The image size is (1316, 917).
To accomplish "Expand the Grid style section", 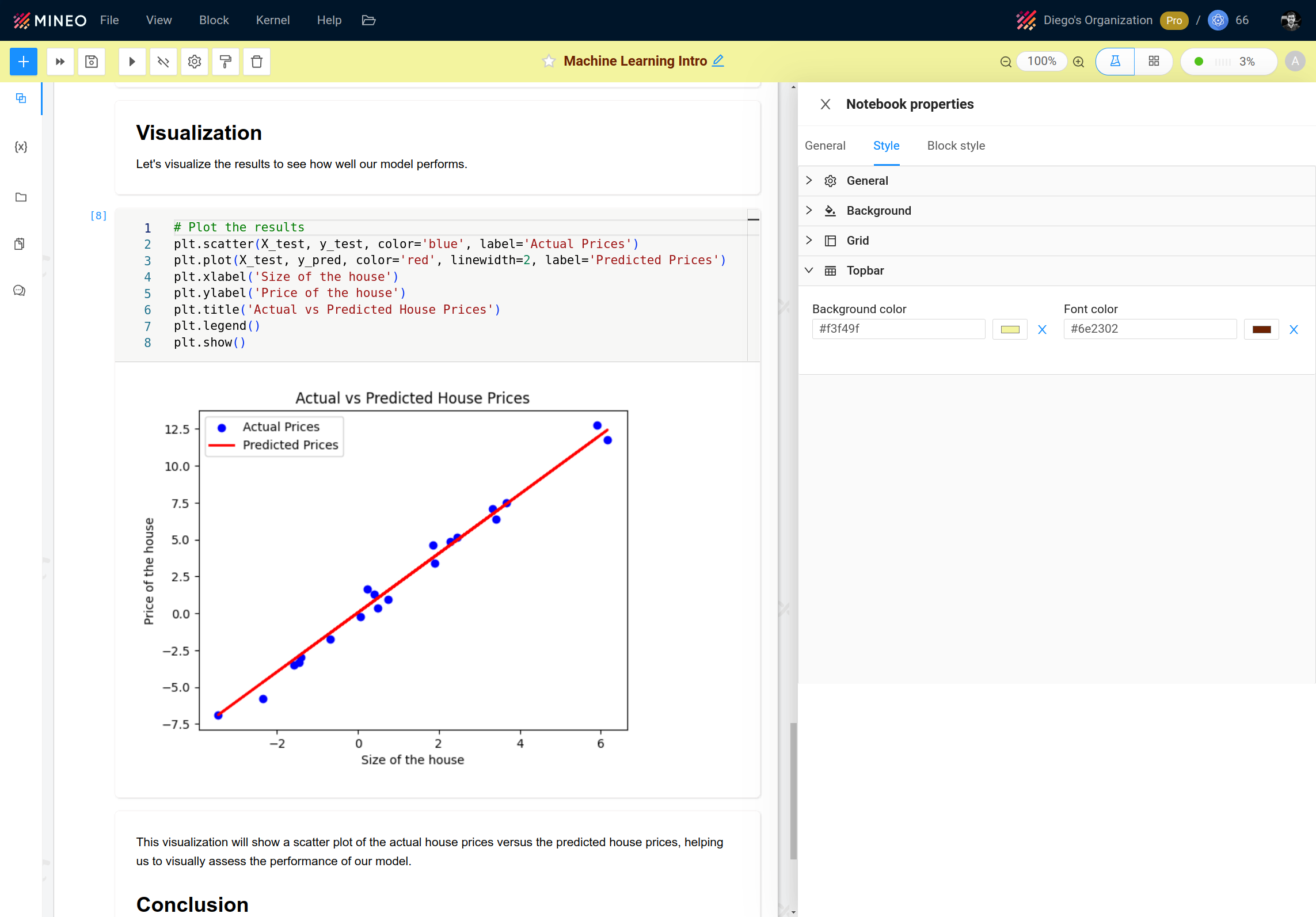I will coord(857,241).
